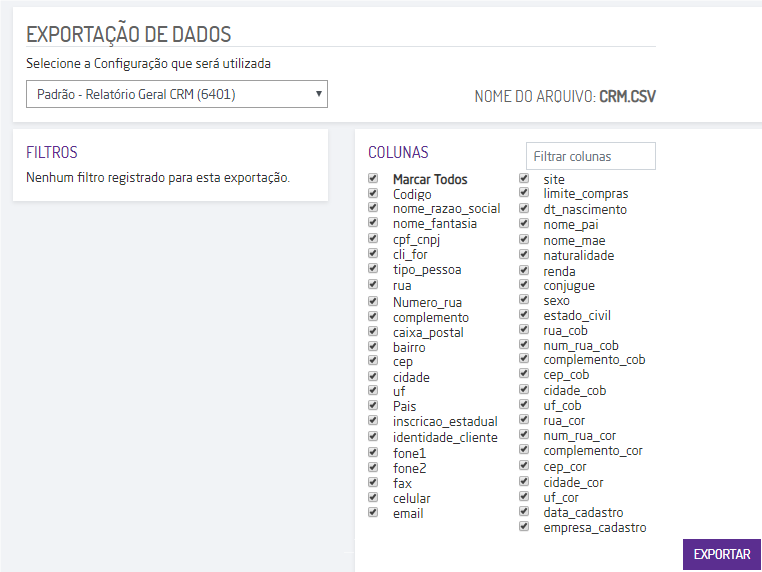Image resolution: width=762 pixels, height=572 pixels.
Task: Uncheck the cidade checkbox
Action: point(373,376)
